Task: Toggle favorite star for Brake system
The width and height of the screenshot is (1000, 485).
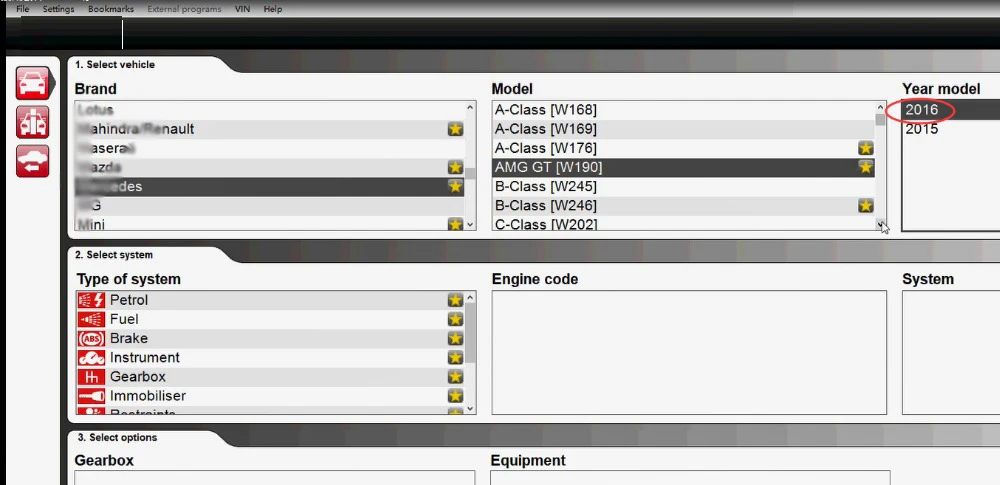Action: 455,338
